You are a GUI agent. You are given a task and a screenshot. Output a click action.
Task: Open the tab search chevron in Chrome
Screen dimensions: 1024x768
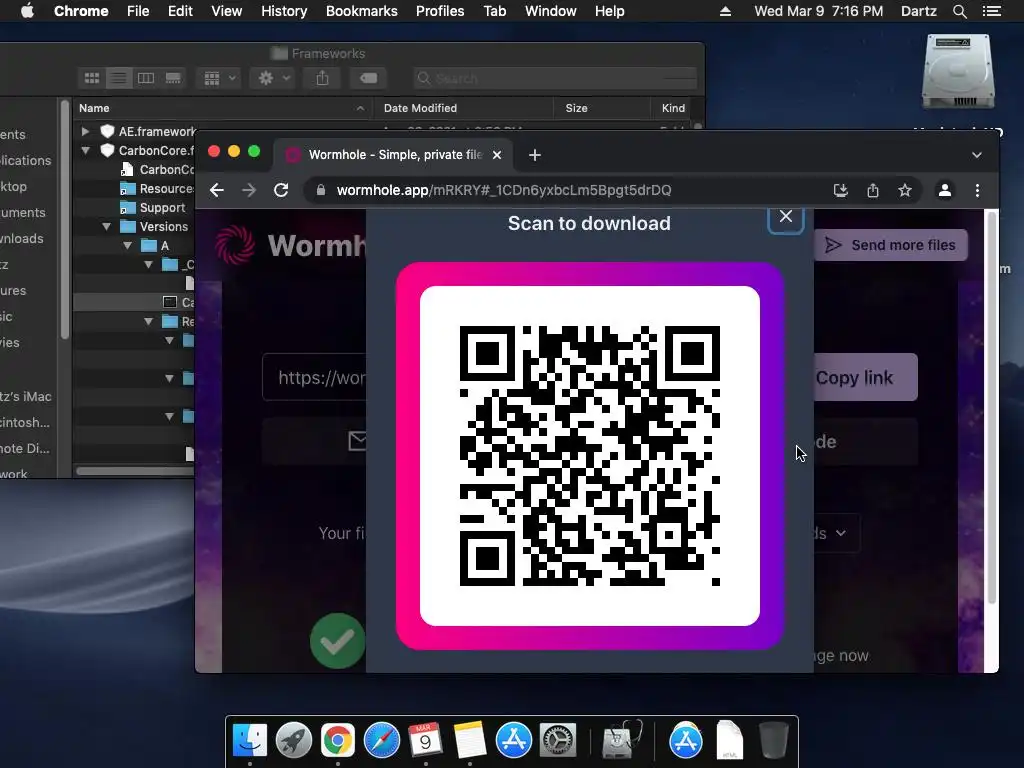976,155
